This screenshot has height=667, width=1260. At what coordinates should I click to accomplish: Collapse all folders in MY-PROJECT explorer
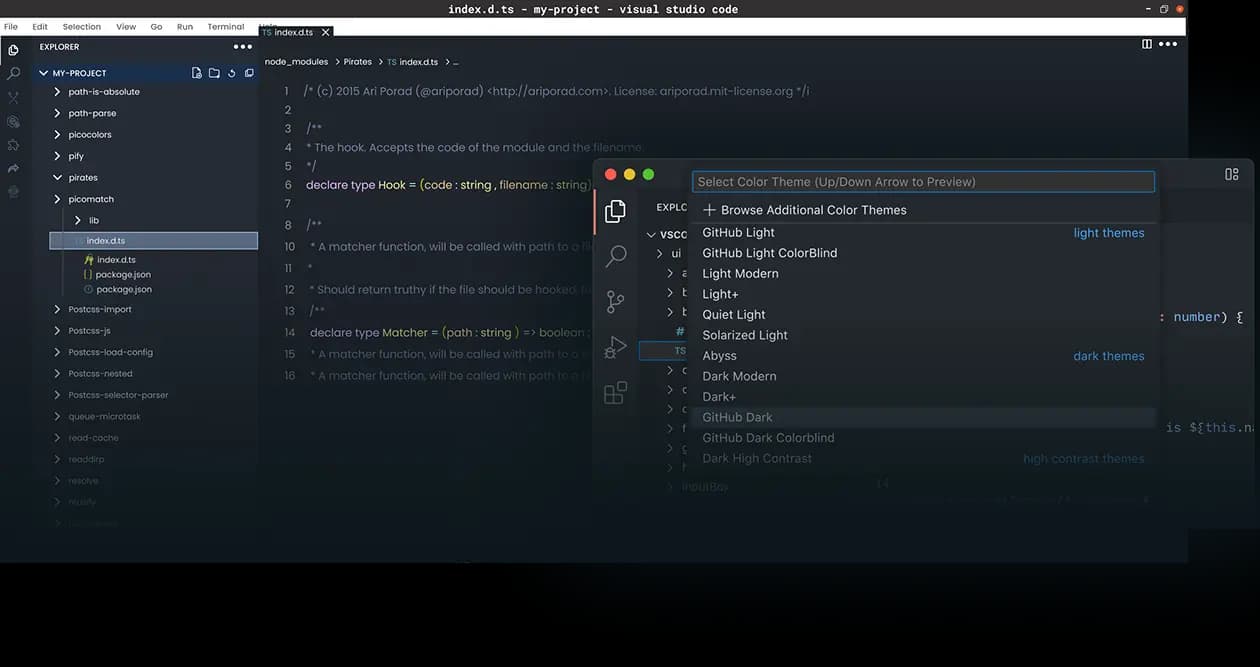[249, 73]
